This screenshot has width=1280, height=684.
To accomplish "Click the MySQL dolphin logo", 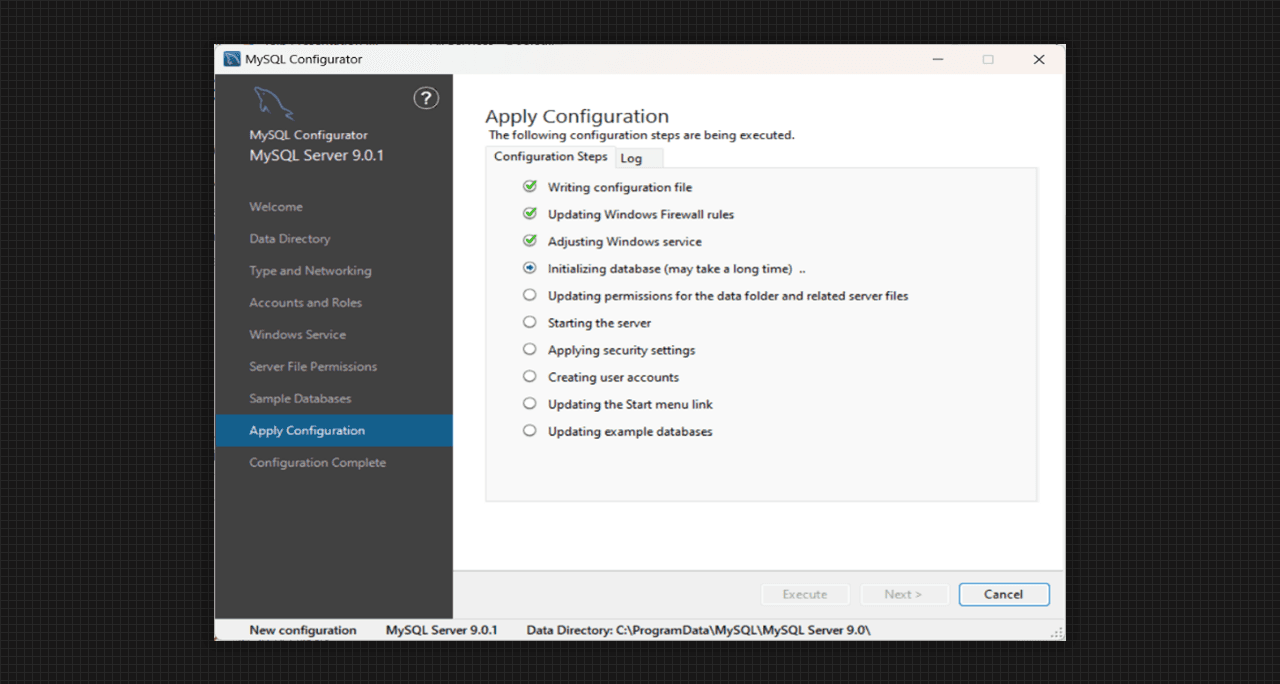I will (x=273, y=103).
